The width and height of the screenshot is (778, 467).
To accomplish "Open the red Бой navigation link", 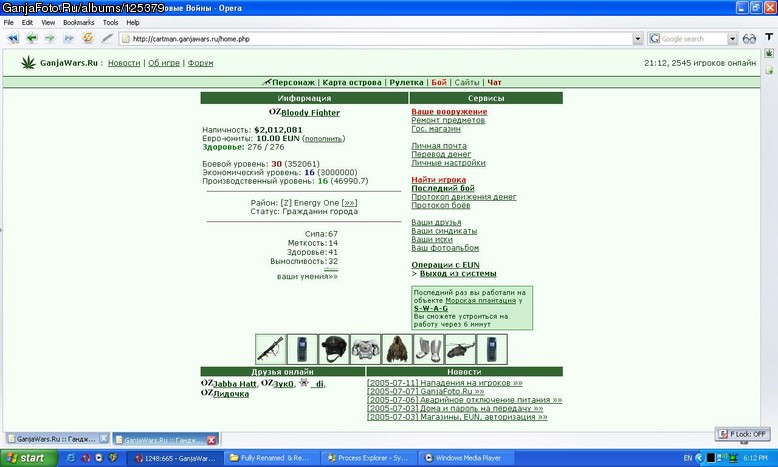I will (439, 82).
